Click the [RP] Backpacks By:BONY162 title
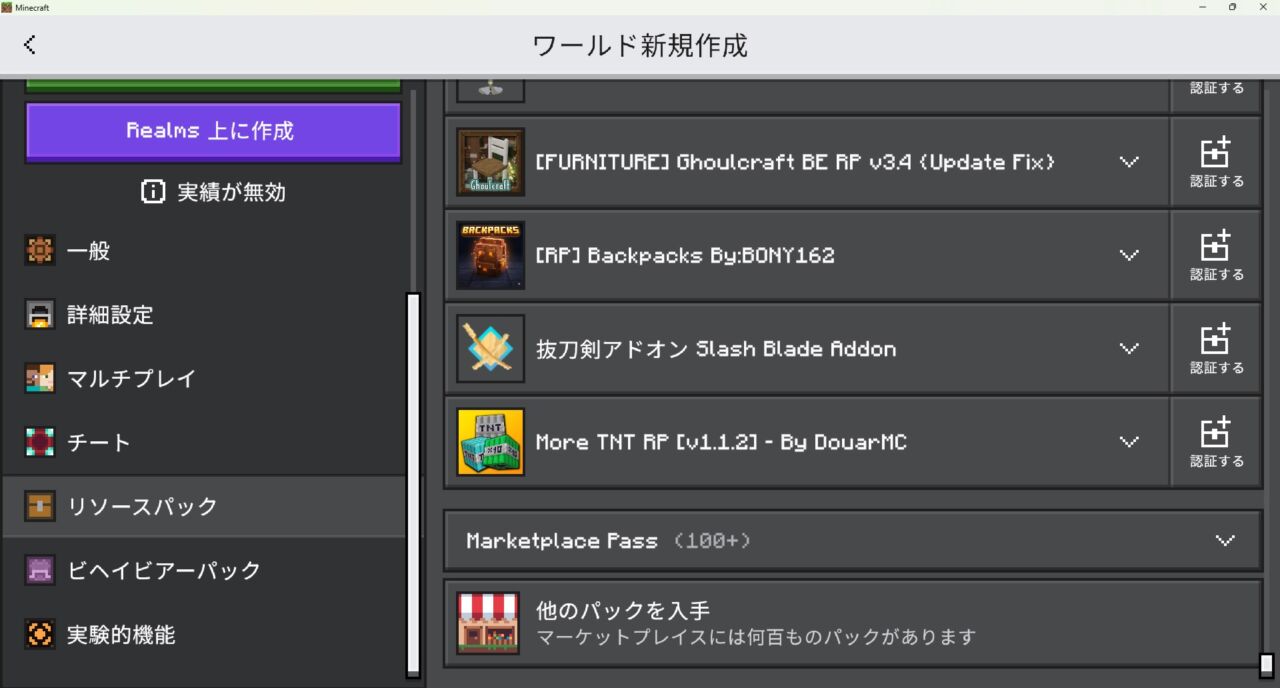Screen dimensions: 1280x688 tap(685, 255)
